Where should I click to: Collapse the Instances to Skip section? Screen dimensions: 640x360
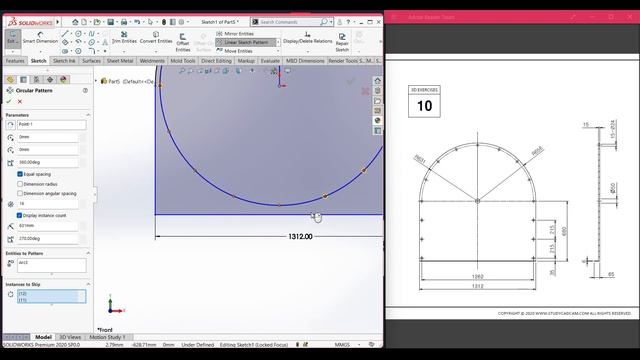pos(88,284)
